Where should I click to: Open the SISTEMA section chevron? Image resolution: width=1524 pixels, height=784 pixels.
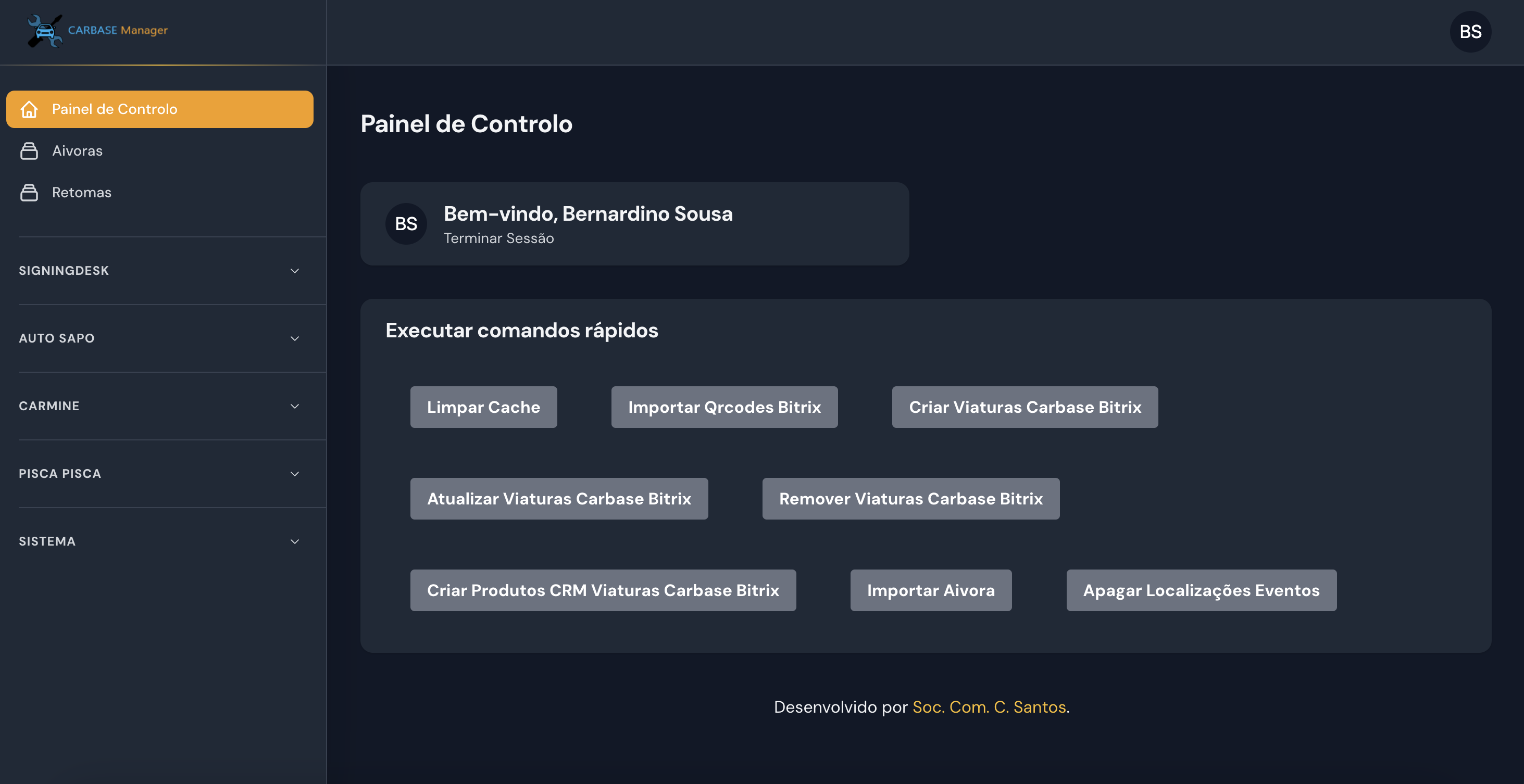point(295,541)
